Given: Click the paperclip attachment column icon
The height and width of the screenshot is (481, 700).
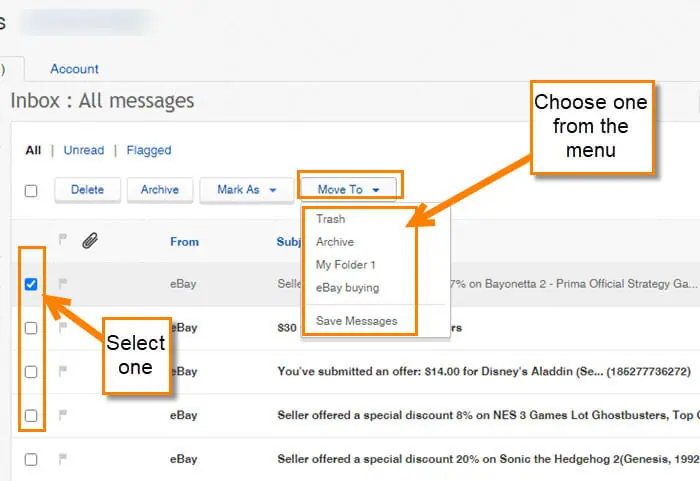Looking at the screenshot, I should pyautogui.click(x=90, y=240).
